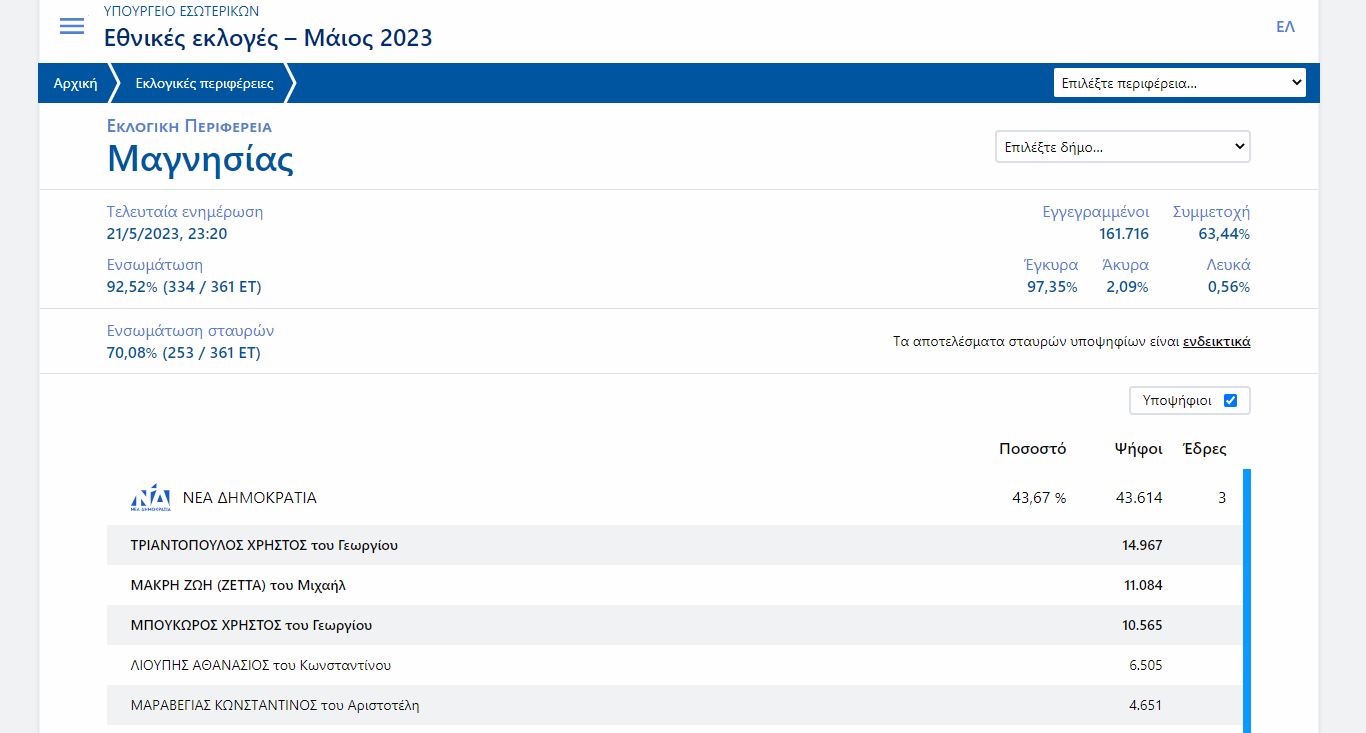
Task: Click the Έγκυρα value 97,35%
Action: [x=1052, y=287]
